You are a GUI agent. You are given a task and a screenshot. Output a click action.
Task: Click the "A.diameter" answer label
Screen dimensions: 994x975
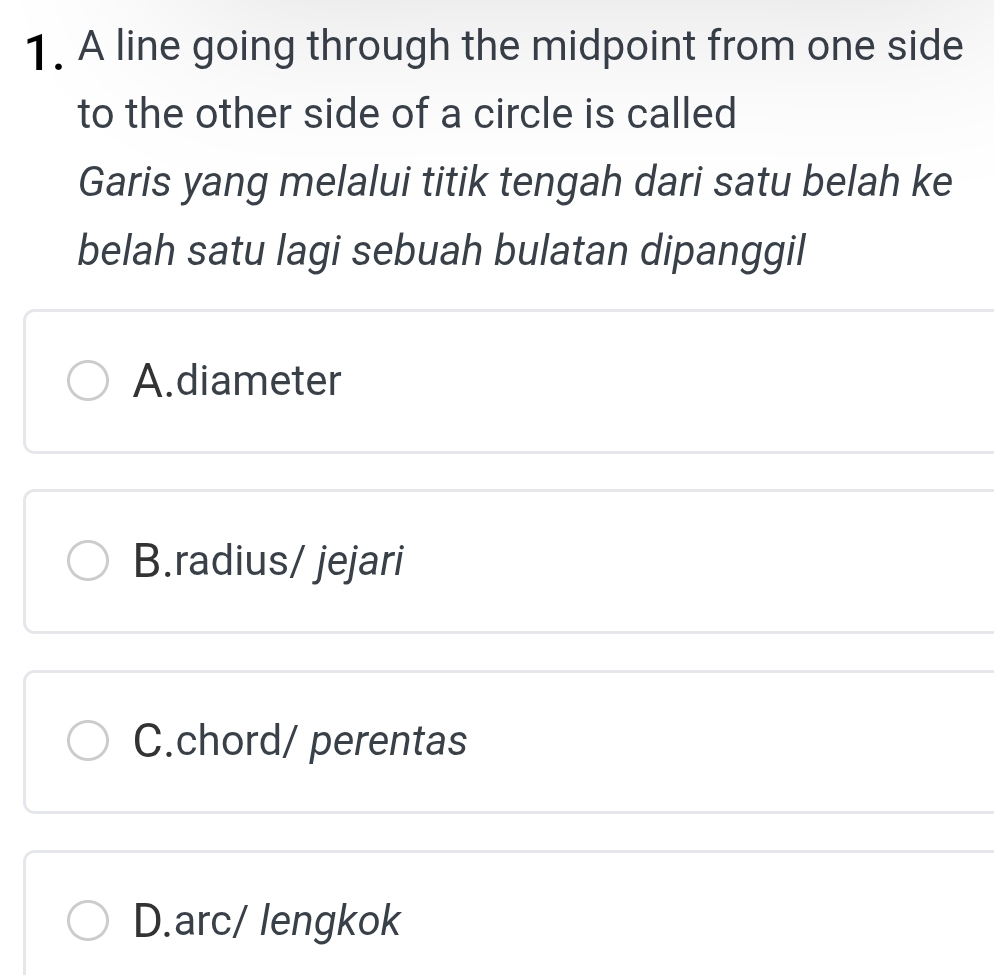pyautogui.click(x=237, y=381)
